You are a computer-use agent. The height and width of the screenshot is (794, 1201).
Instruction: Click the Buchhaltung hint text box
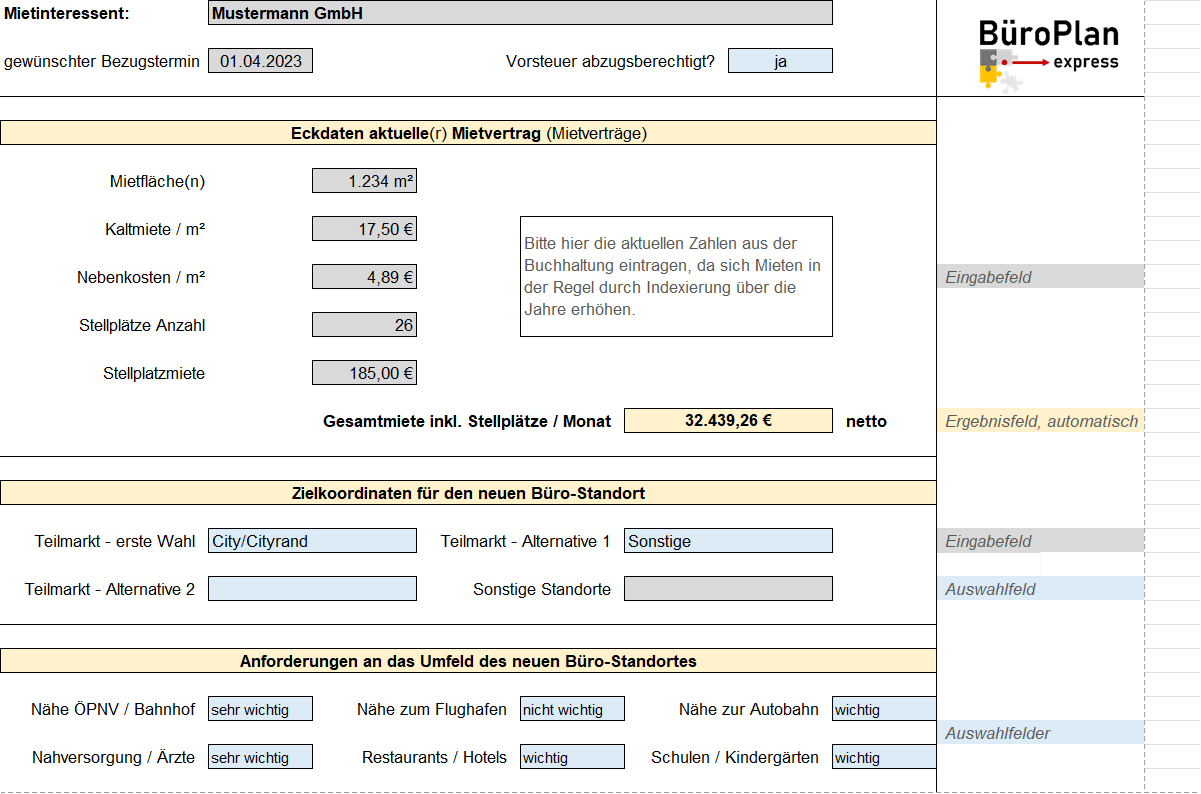coord(676,276)
